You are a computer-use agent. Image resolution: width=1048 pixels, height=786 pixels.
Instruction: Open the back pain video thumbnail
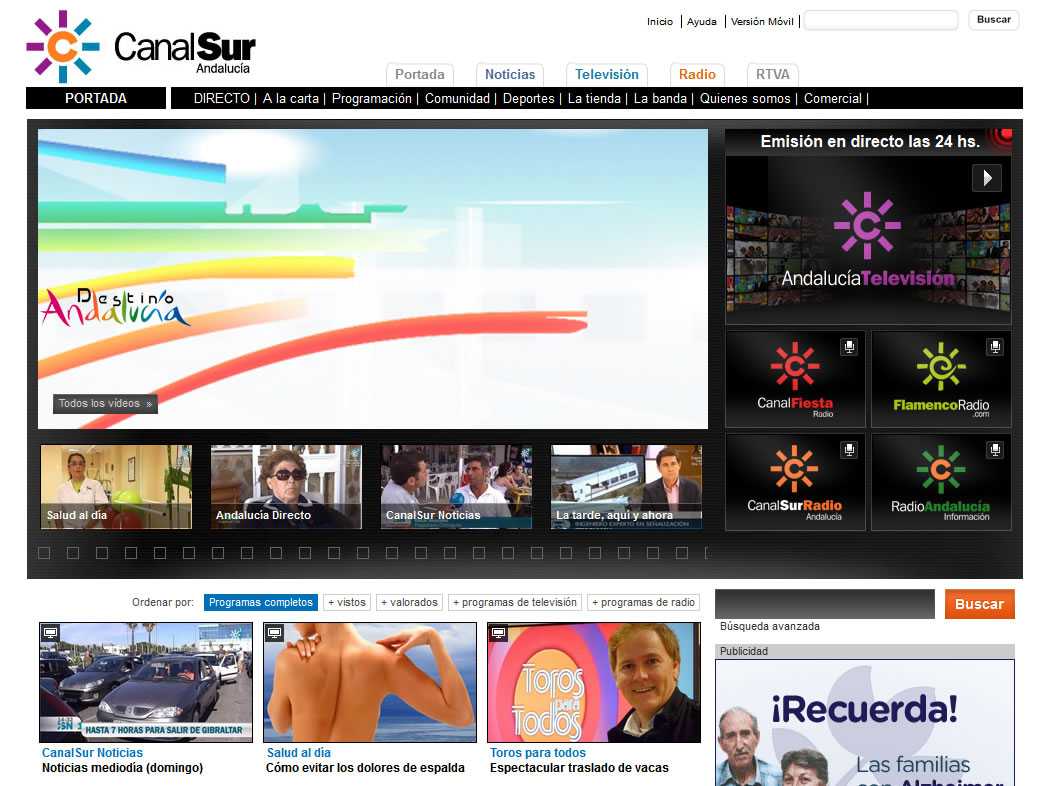(x=370, y=682)
